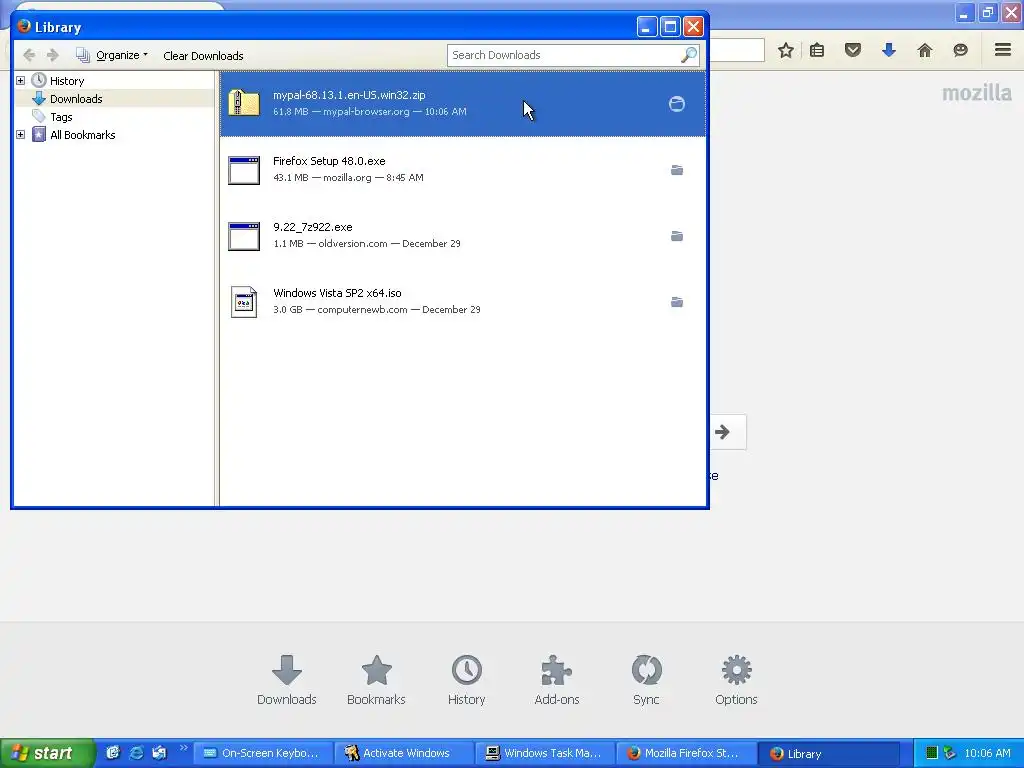Click the exe icon beside 9.22_7z922.exe
The height and width of the screenshot is (768, 1024).
click(x=244, y=236)
